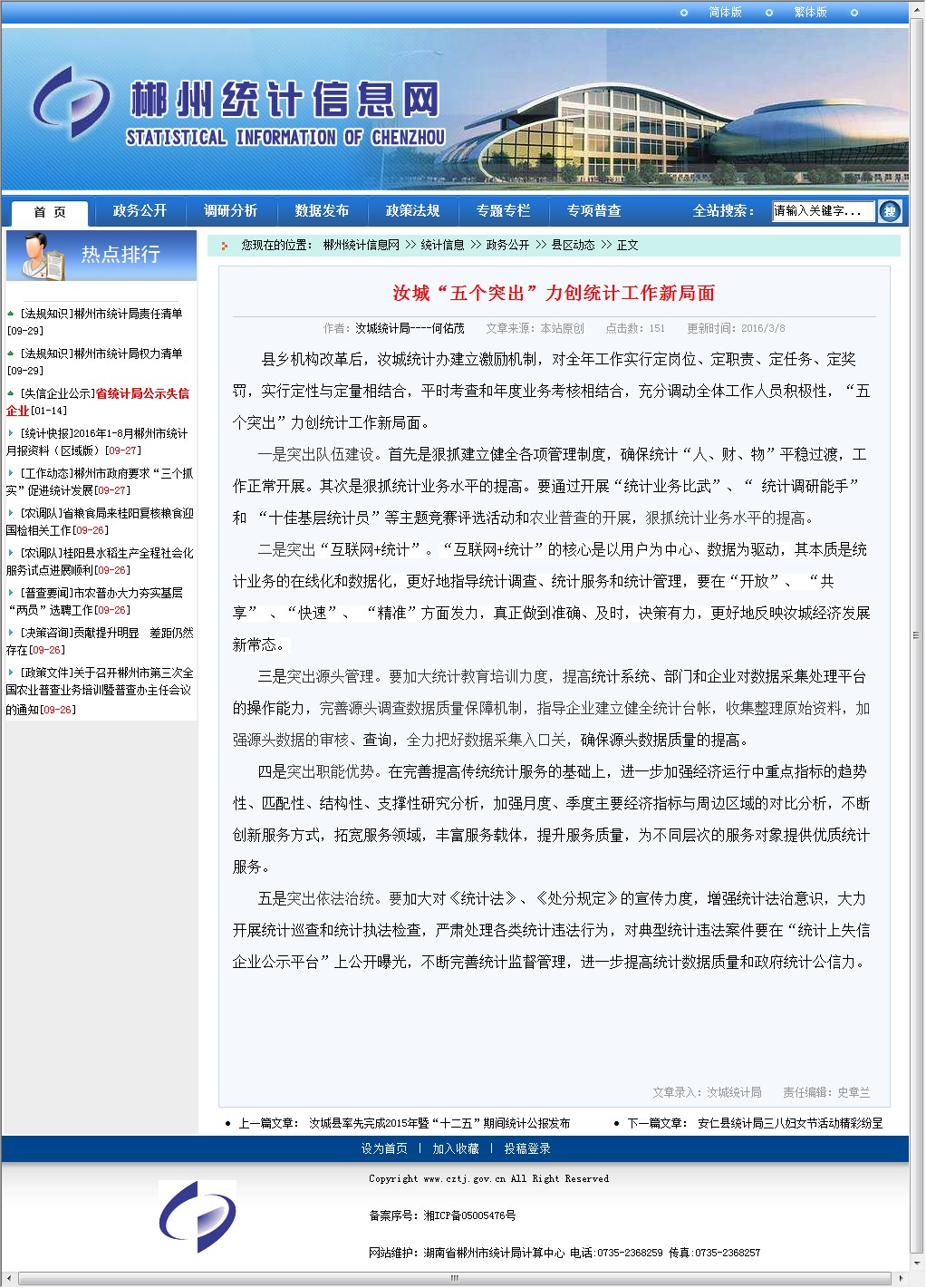
Task: Go to 郴州统计信息网 breadcrumb link
Action: click(362, 245)
